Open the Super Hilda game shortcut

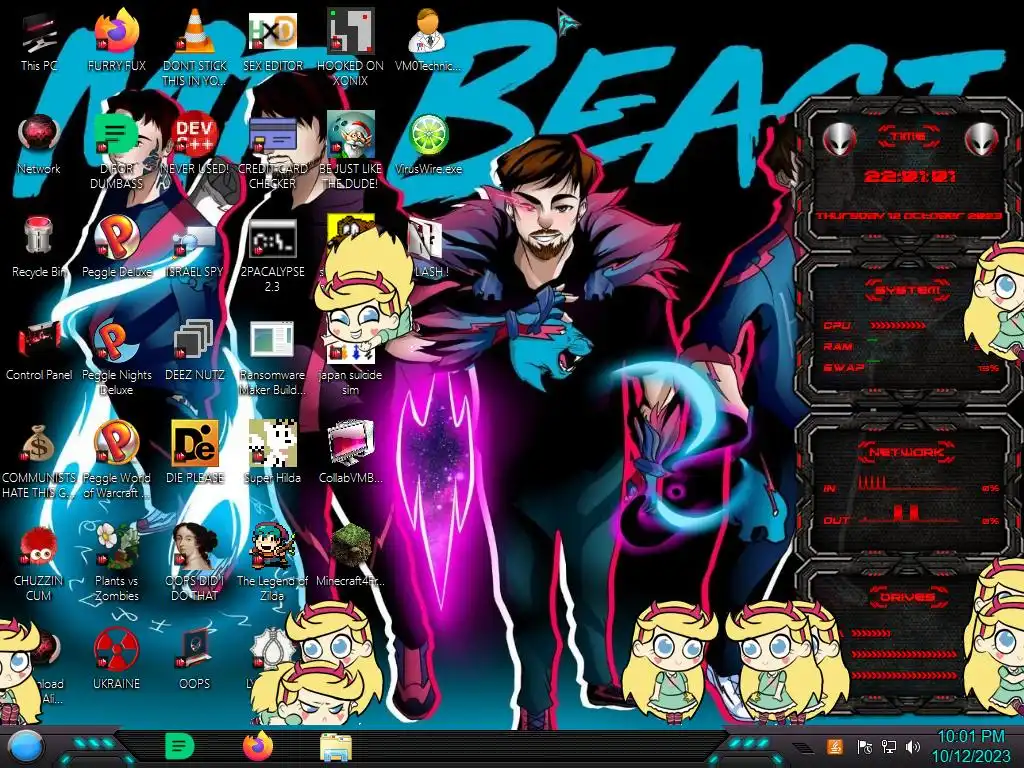273,452
